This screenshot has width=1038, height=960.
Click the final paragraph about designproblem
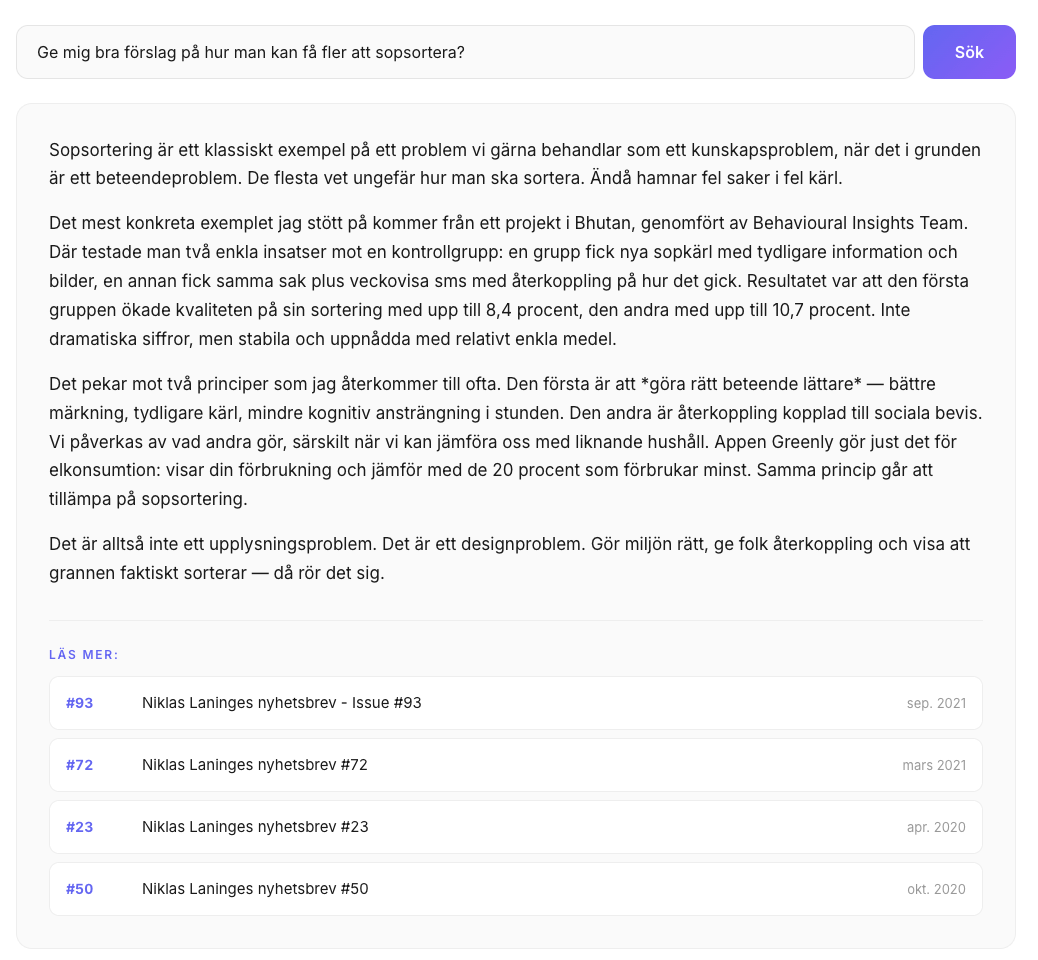coord(510,558)
